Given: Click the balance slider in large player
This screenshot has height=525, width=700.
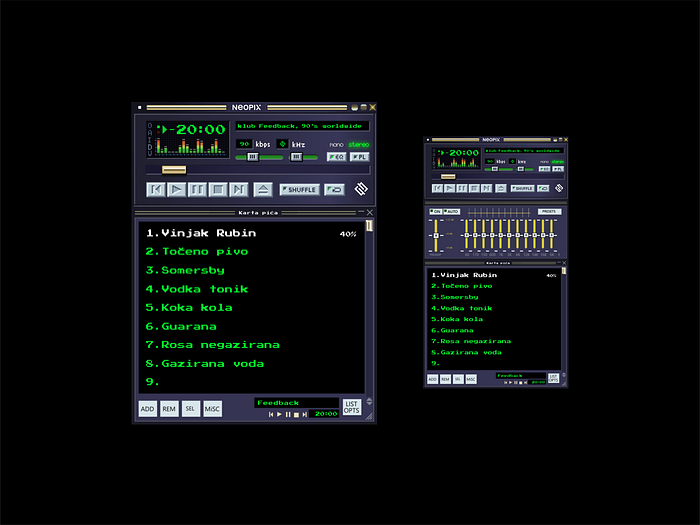Looking at the screenshot, I should click(x=296, y=157).
